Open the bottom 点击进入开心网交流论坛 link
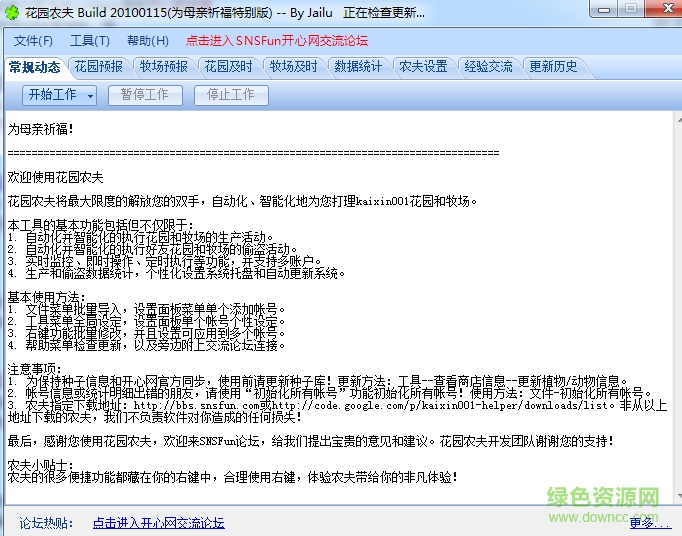This screenshot has width=682, height=536. point(158,523)
